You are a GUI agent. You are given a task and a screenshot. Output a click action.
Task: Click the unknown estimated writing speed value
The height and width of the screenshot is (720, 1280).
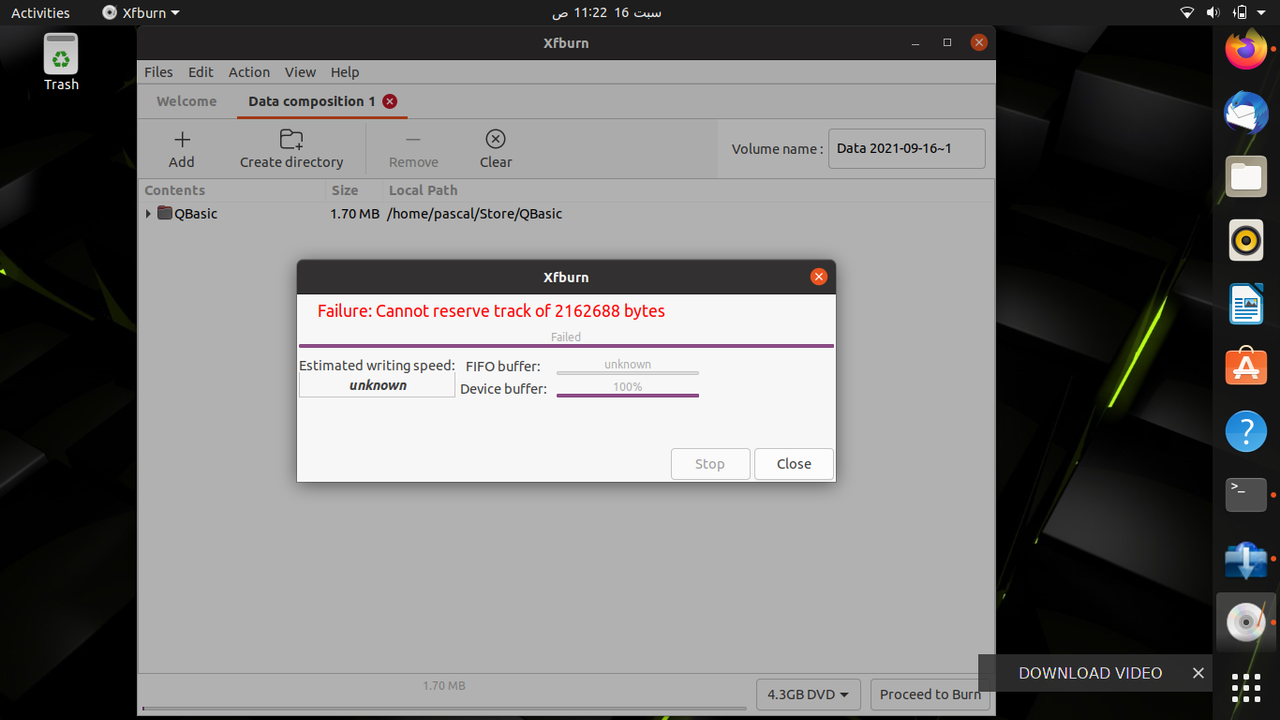click(x=378, y=385)
